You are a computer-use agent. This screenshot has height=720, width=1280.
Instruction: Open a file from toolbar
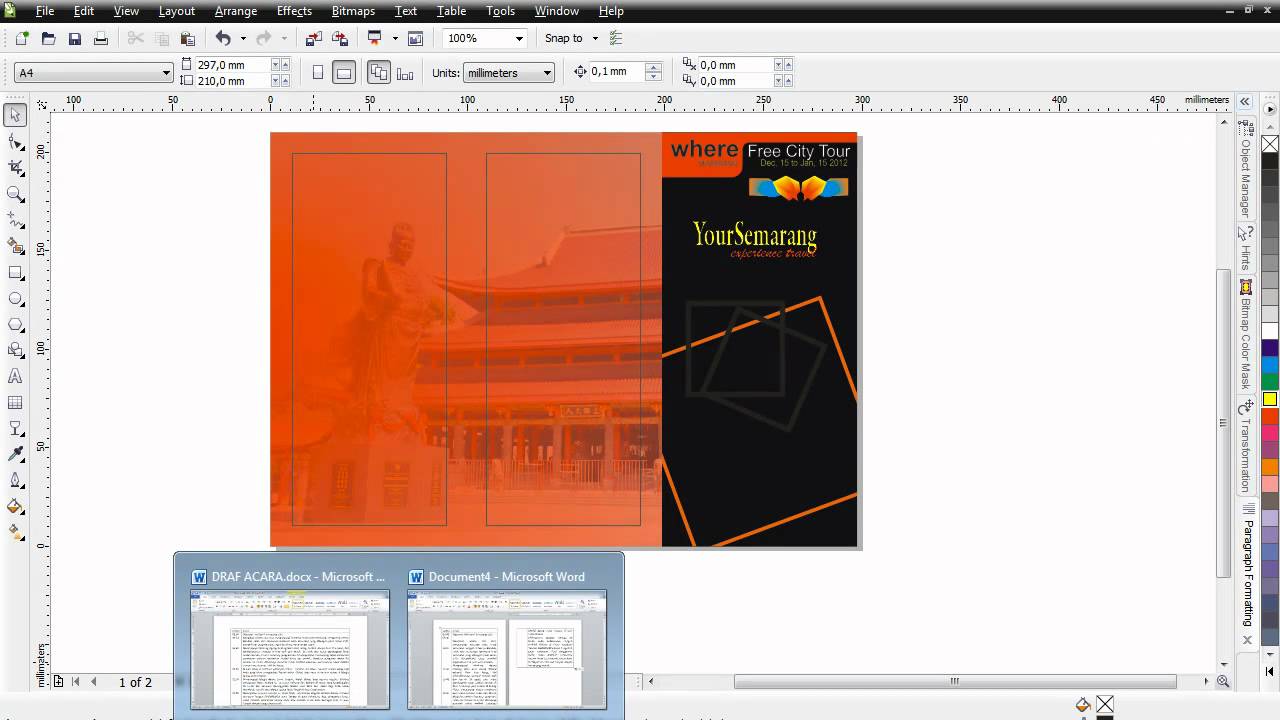coord(48,38)
